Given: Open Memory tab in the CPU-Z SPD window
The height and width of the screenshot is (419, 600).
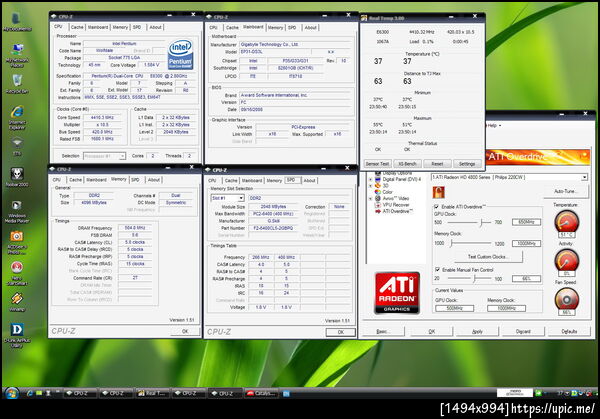Looking at the screenshot, I should [274, 180].
